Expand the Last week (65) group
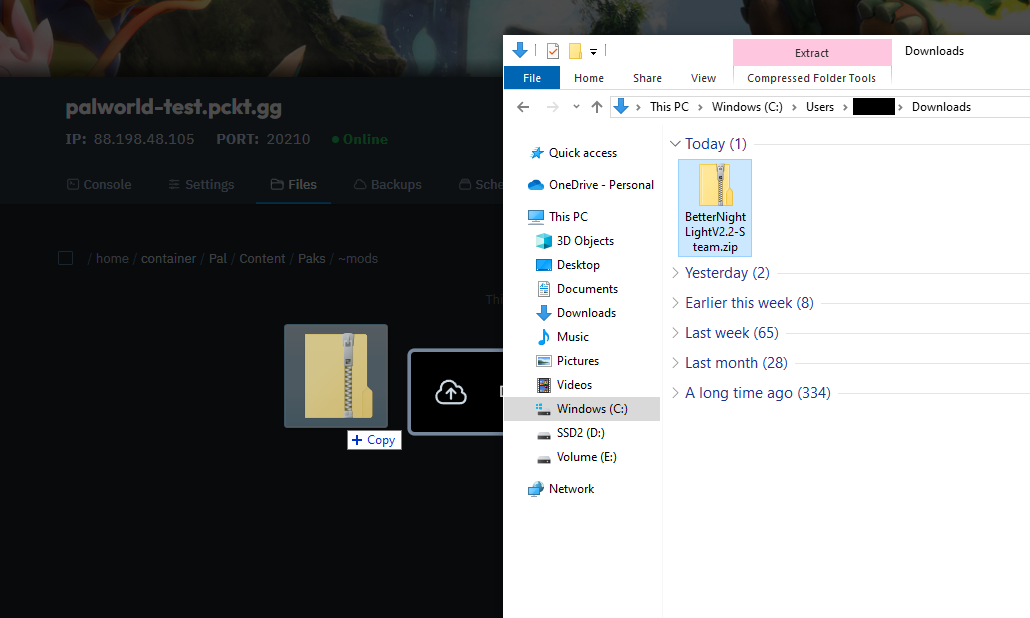This screenshot has height=618, width=1030. pyautogui.click(x=675, y=333)
